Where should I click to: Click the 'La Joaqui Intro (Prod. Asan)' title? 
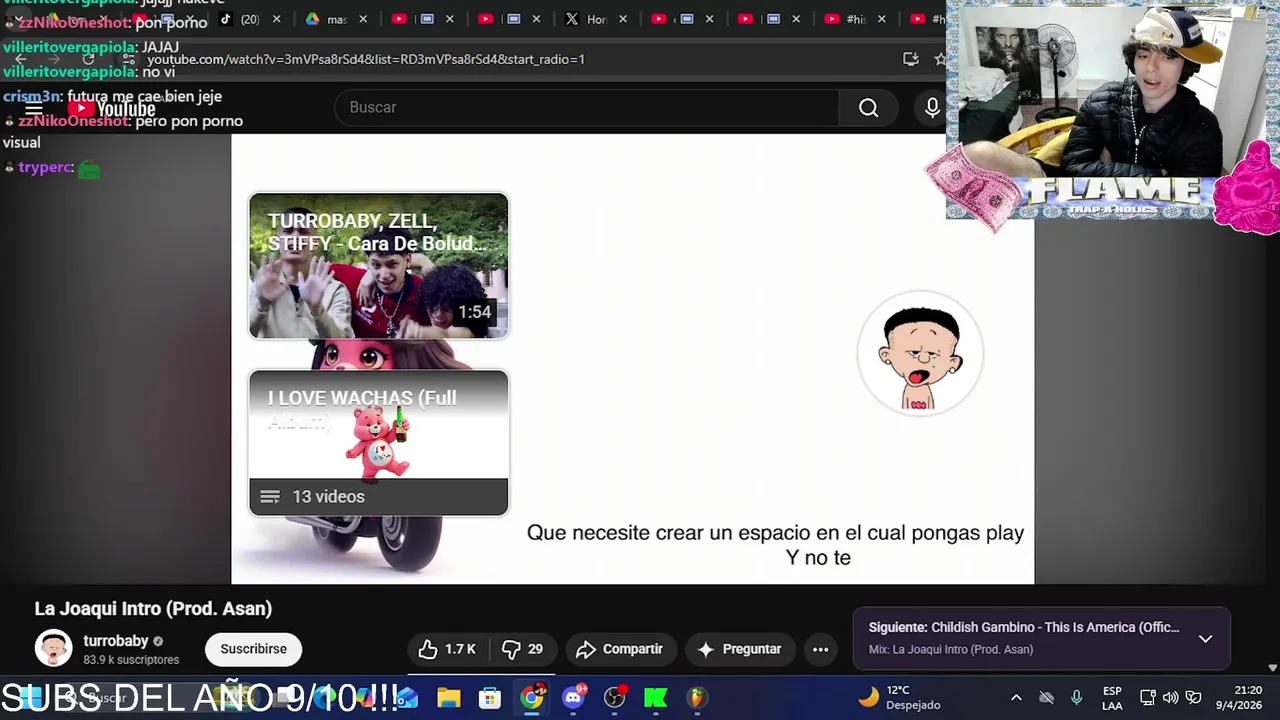153,608
